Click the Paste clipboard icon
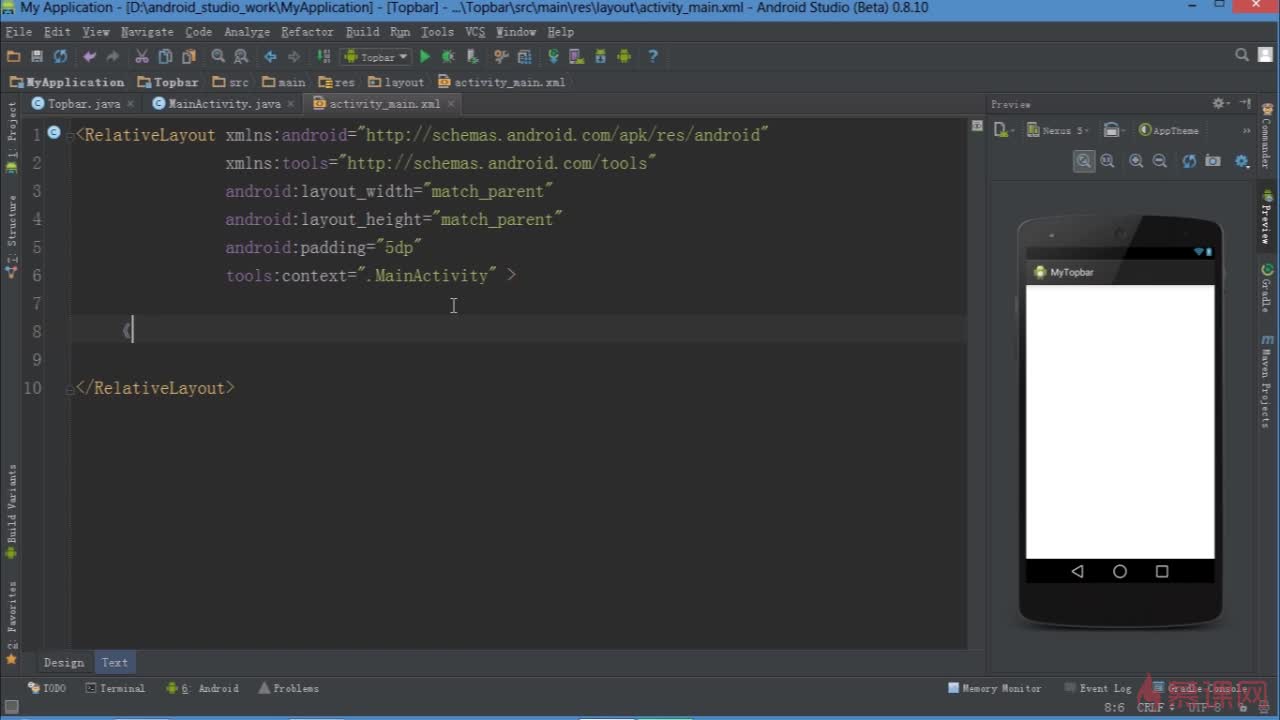 pyautogui.click(x=188, y=56)
